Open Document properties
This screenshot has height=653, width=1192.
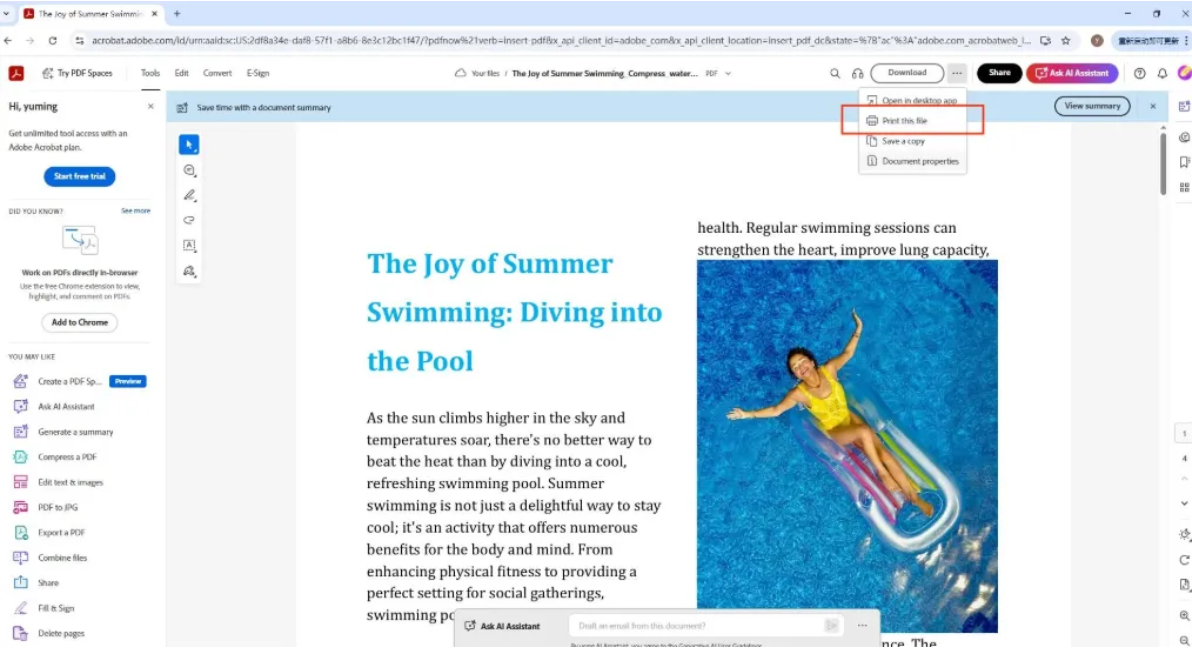click(x=912, y=161)
